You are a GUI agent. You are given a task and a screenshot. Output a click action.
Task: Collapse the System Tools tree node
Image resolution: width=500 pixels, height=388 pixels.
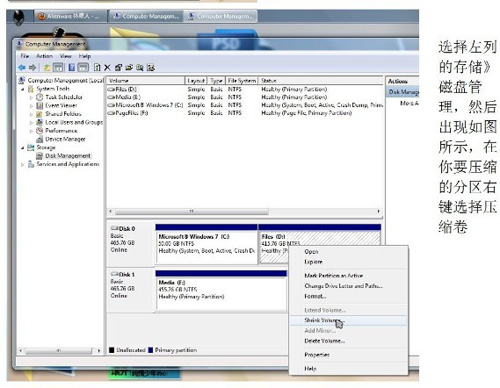[x=23, y=89]
